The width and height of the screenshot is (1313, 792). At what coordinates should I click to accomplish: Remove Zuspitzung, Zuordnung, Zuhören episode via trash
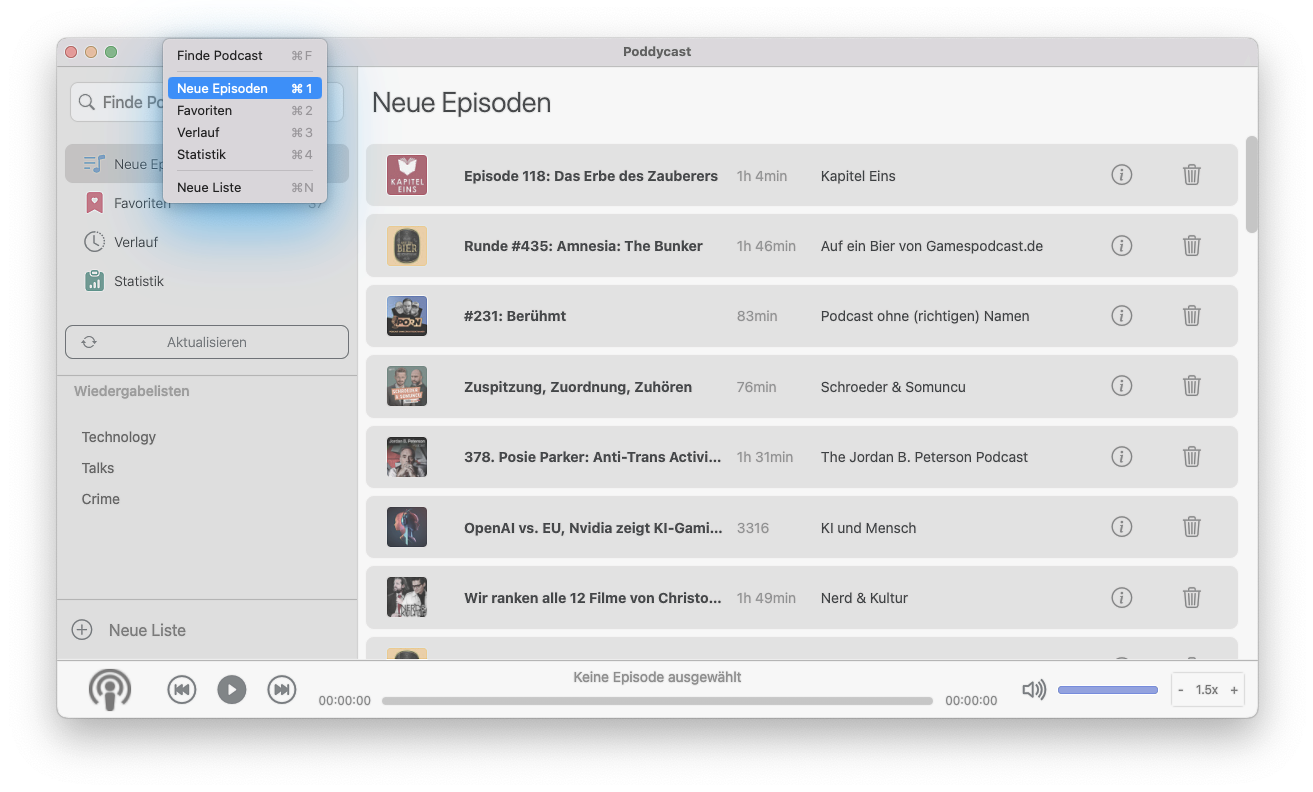(1191, 385)
